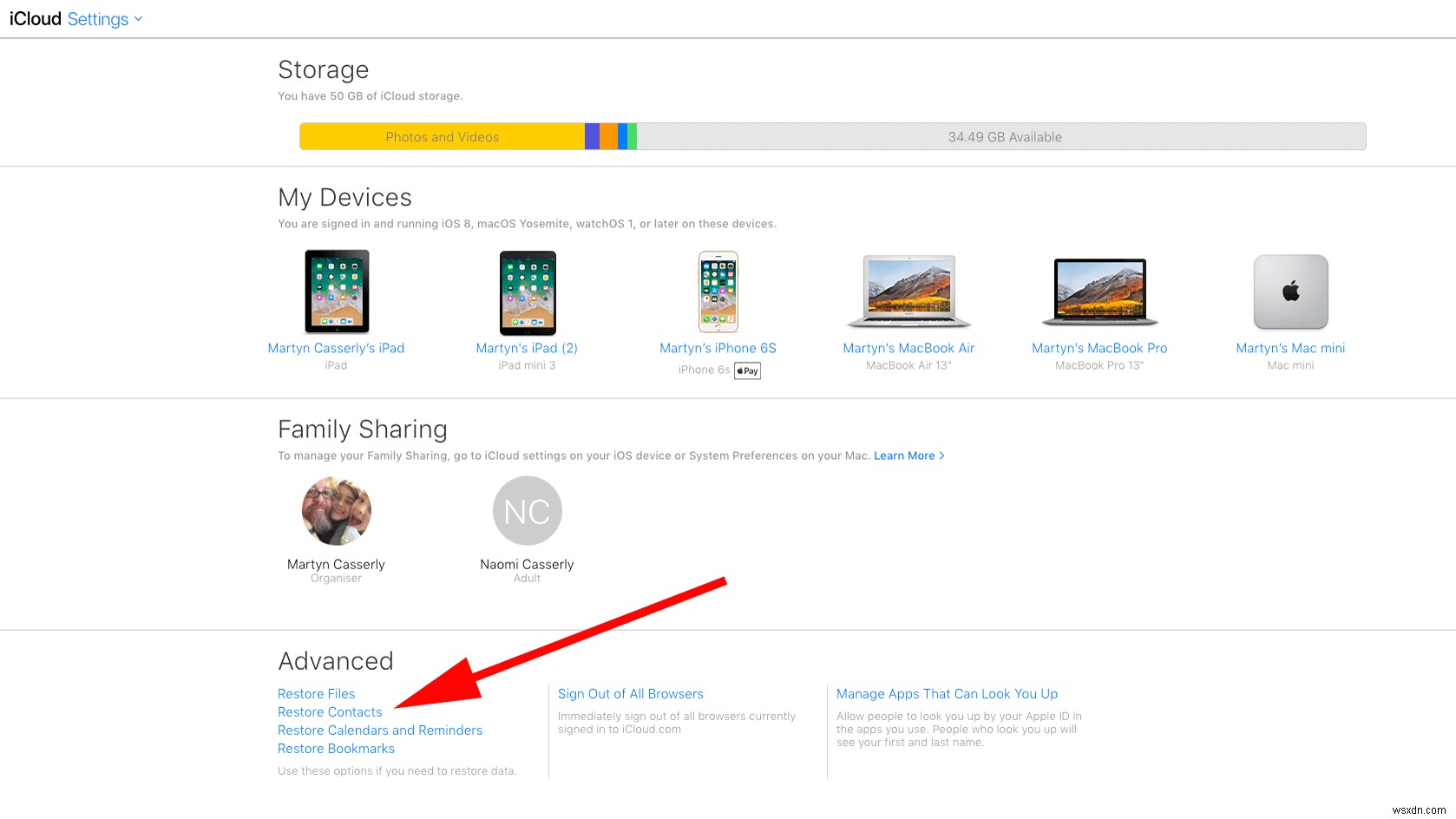Click the Photos and Videos storage bar segment
Screen dimensions: 1456x819
442,136
